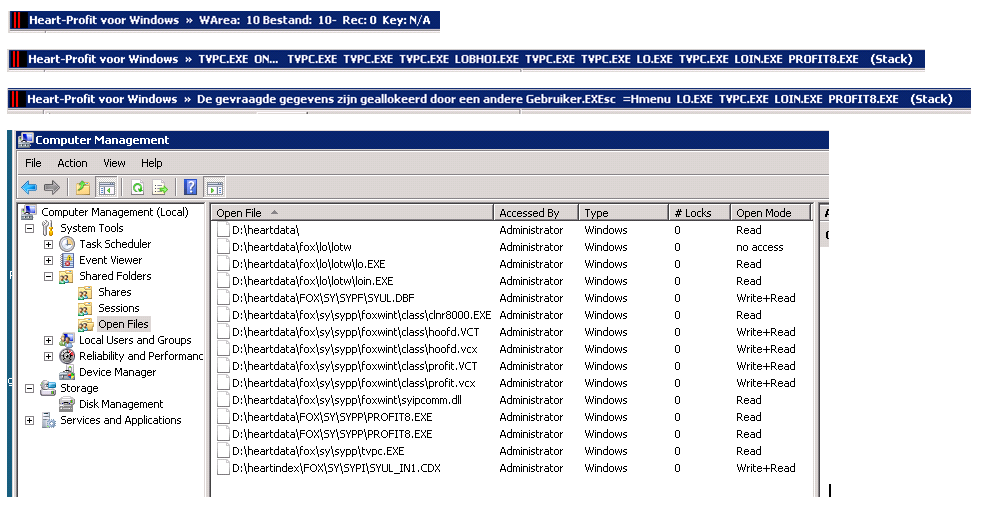Click file icon beside loin.EXE row
The image size is (987, 506).
click(223, 281)
